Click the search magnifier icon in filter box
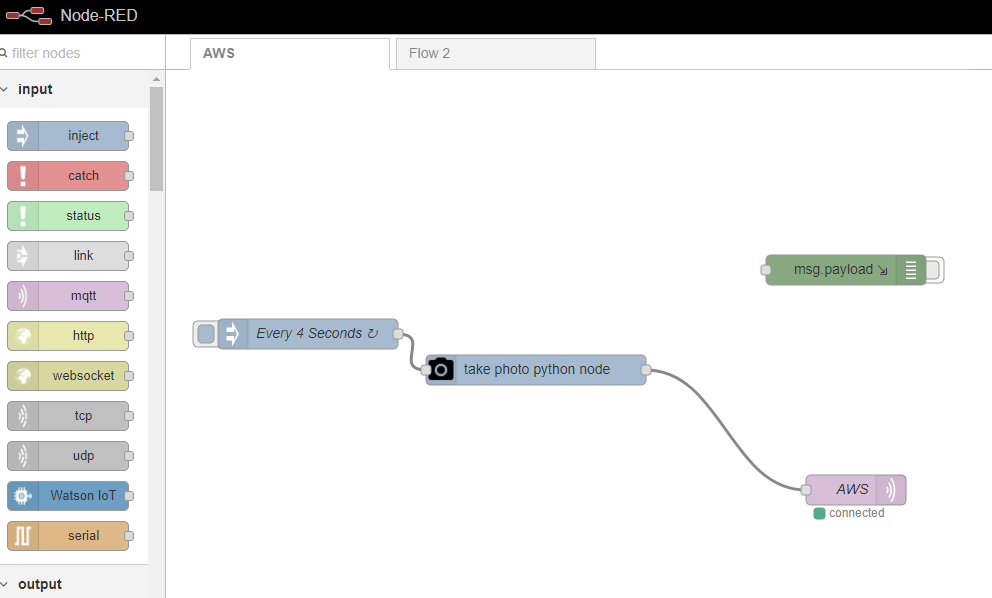992x598 pixels. click(x=3, y=53)
